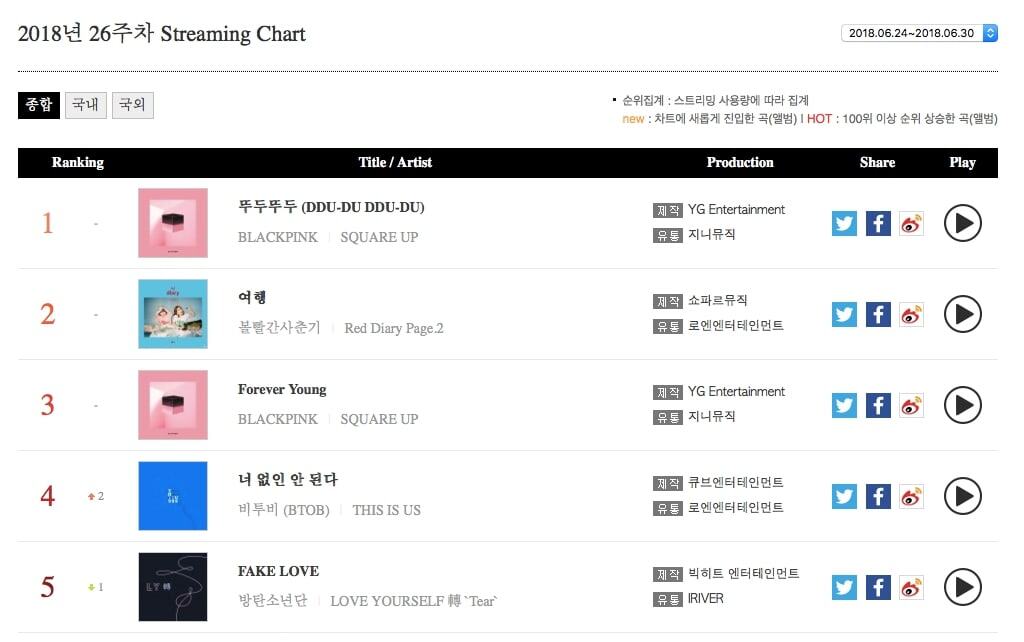This screenshot has width=1024, height=642.
Task: Share Forever Young on Weibo
Action: [911, 405]
